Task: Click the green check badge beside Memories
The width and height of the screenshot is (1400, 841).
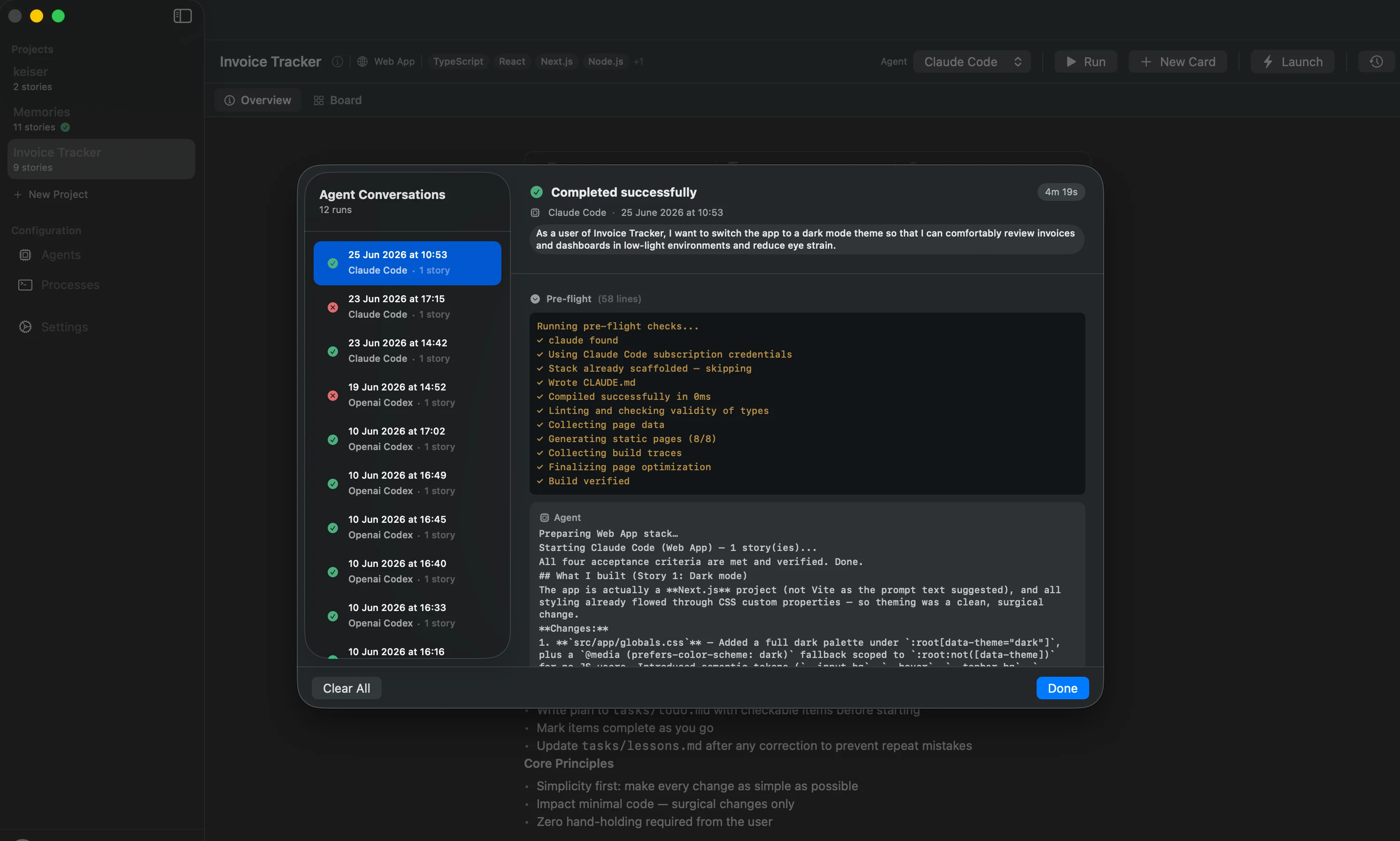Action: [x=65, y=127]
